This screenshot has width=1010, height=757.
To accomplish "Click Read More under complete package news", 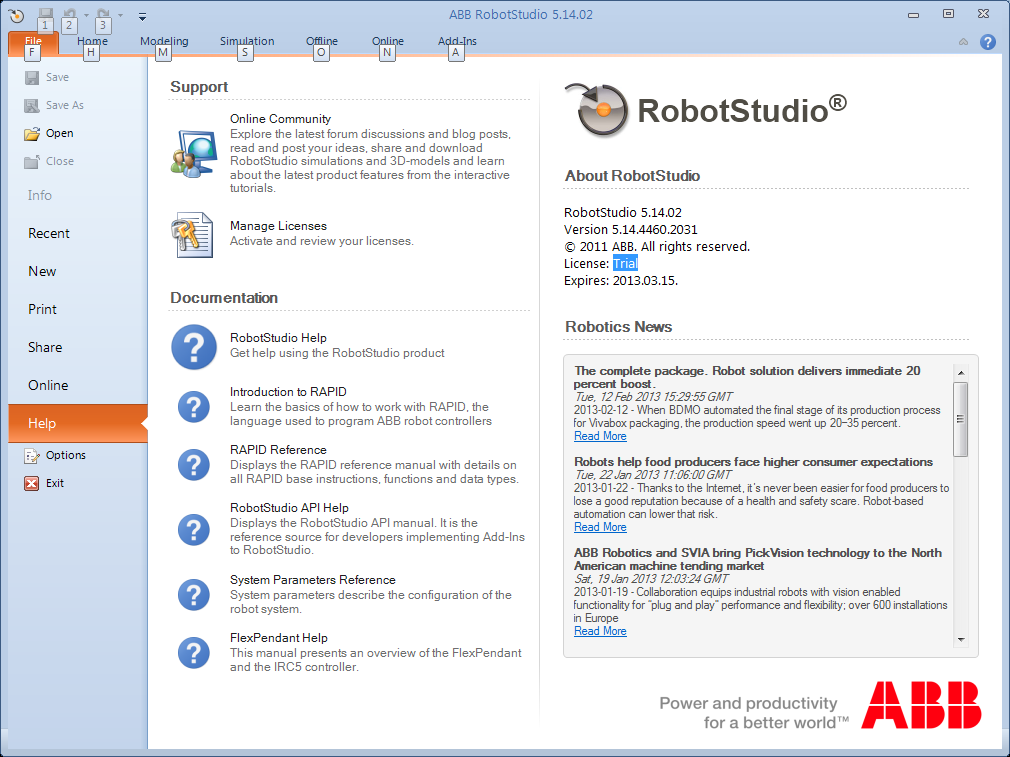I will click(x=600, y=436).
